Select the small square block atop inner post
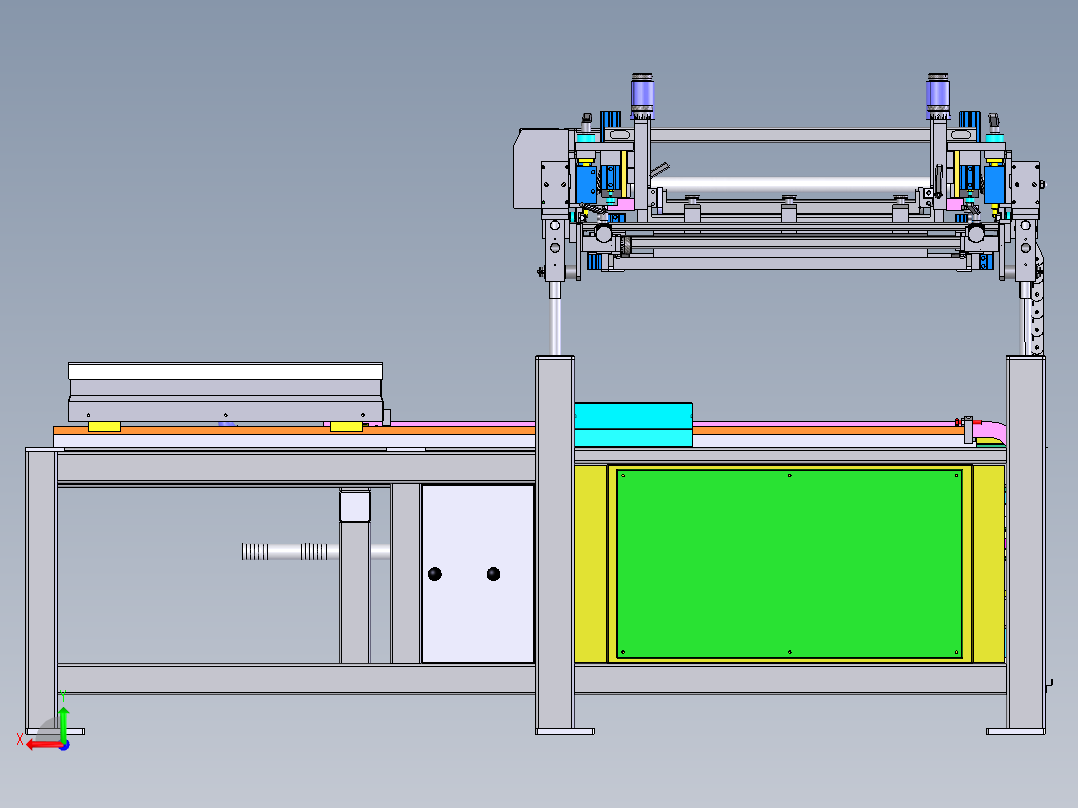 355,506
